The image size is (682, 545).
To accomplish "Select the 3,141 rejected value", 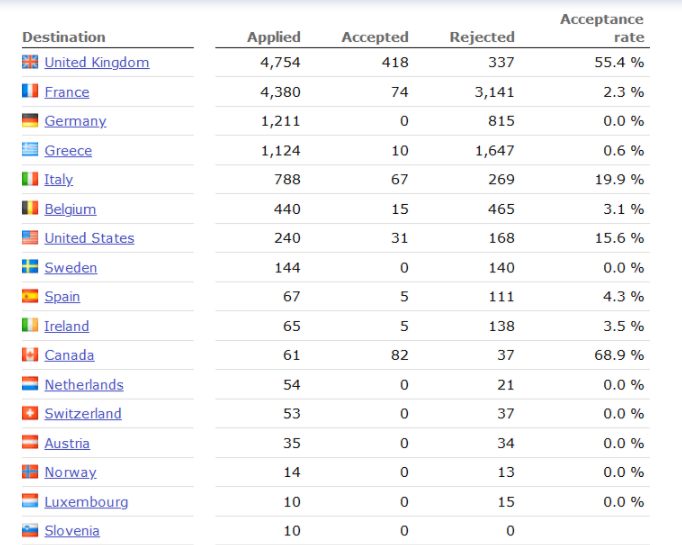I will 495,92.
